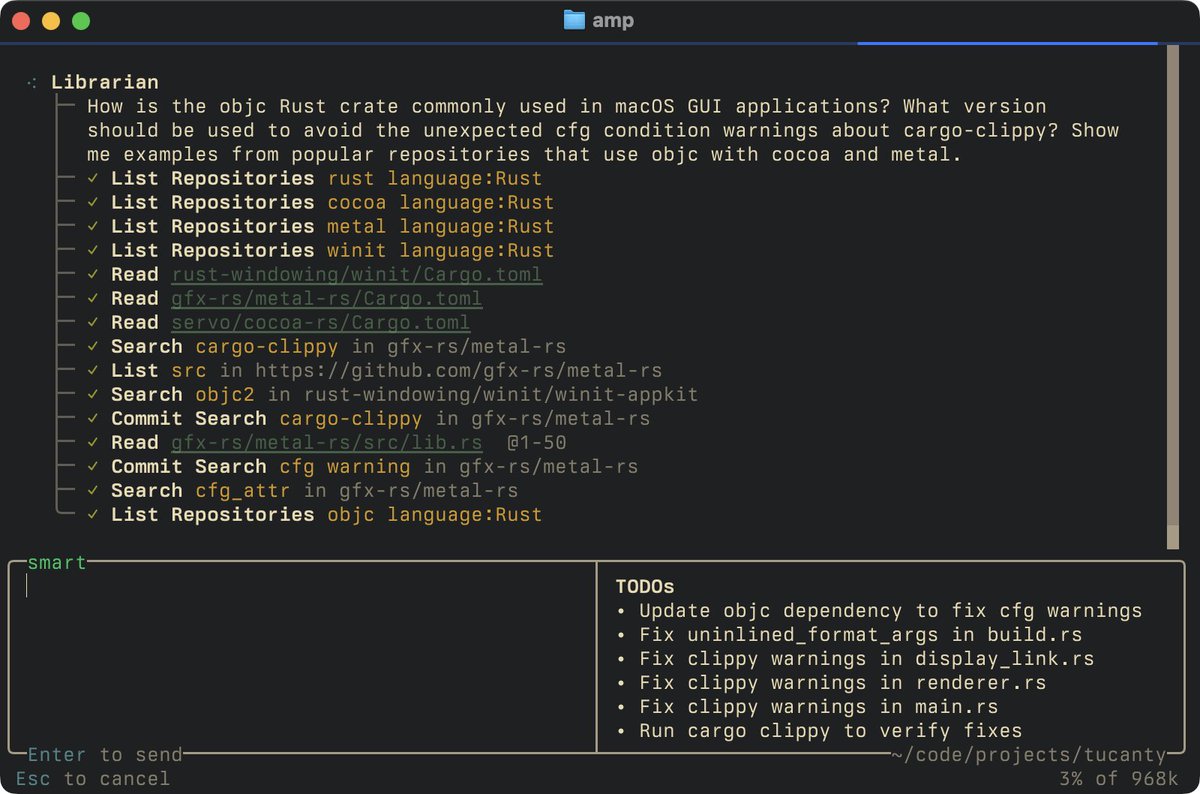Open the rust-windowing/winit/Cargo.toml link
The width and height of the screenshot is (1200, 794).
(x=357, y=275)
